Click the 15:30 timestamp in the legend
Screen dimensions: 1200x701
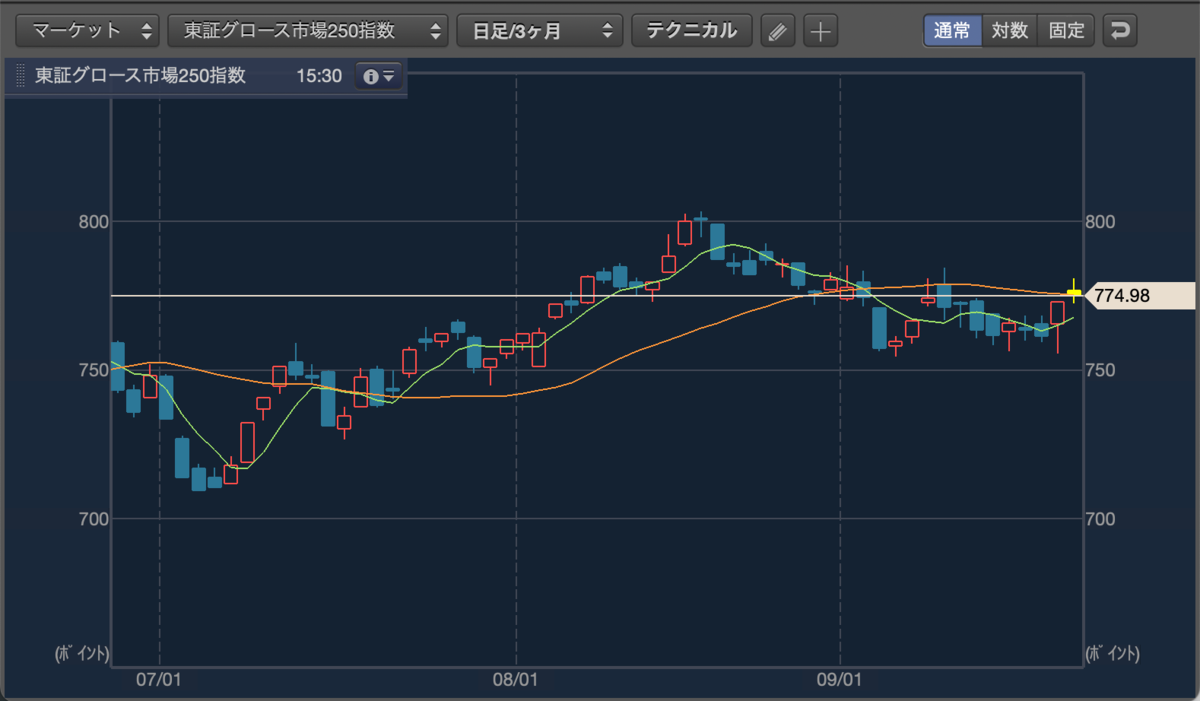[319, 76]
